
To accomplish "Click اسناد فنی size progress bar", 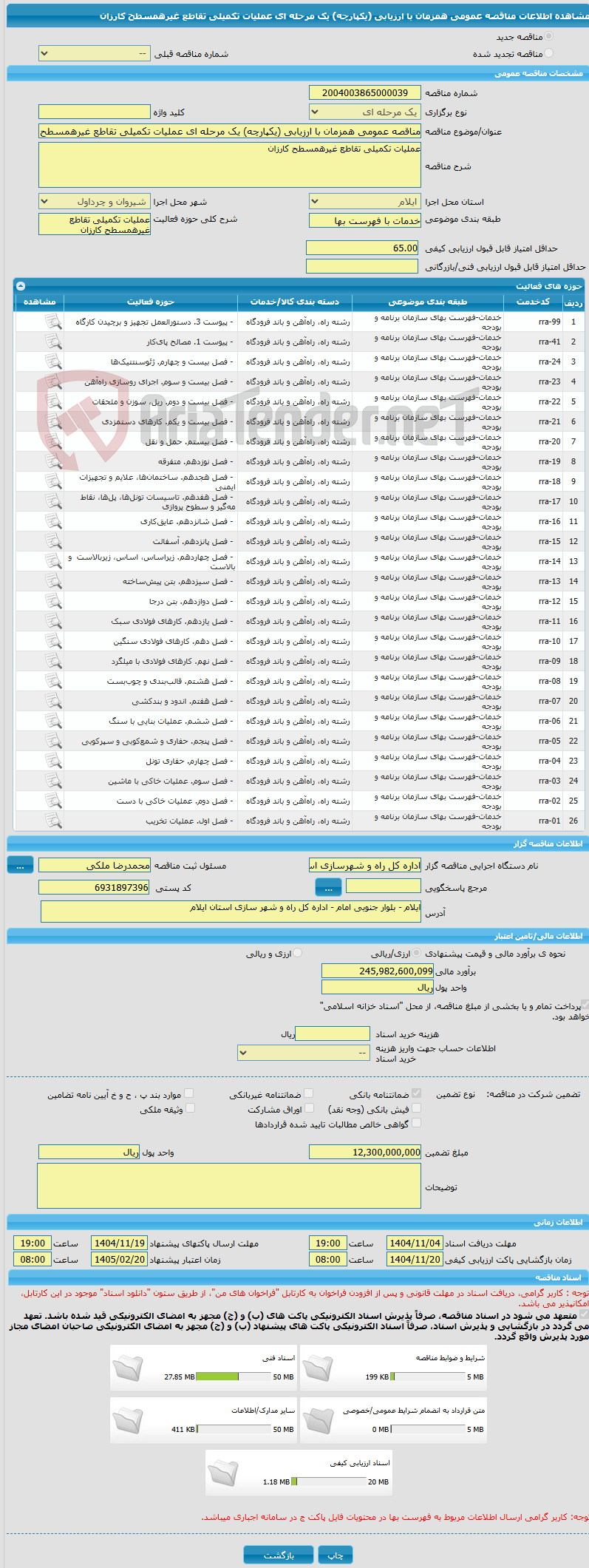I will point(234,1377).
